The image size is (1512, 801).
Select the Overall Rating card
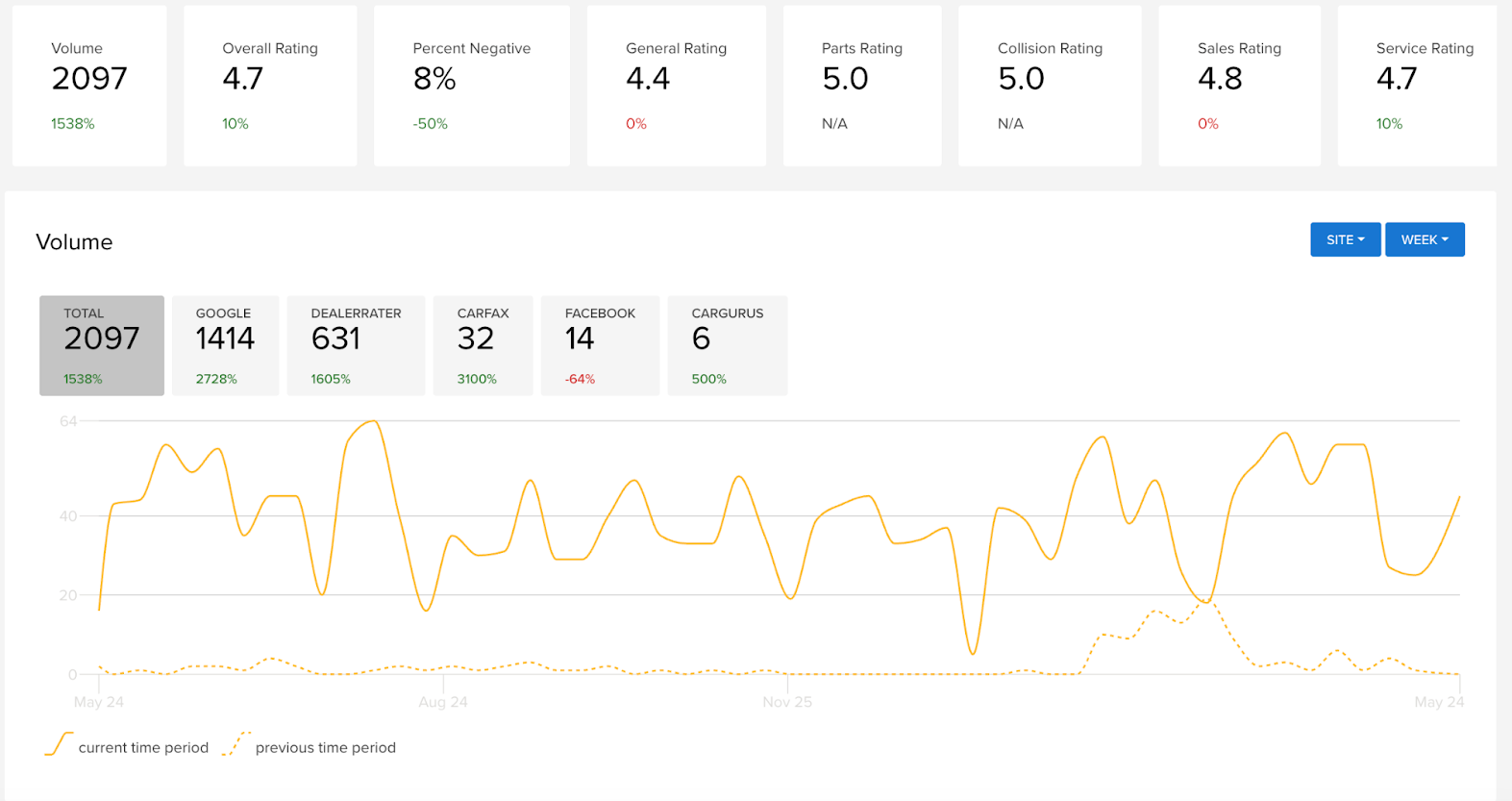pos(270,86)
